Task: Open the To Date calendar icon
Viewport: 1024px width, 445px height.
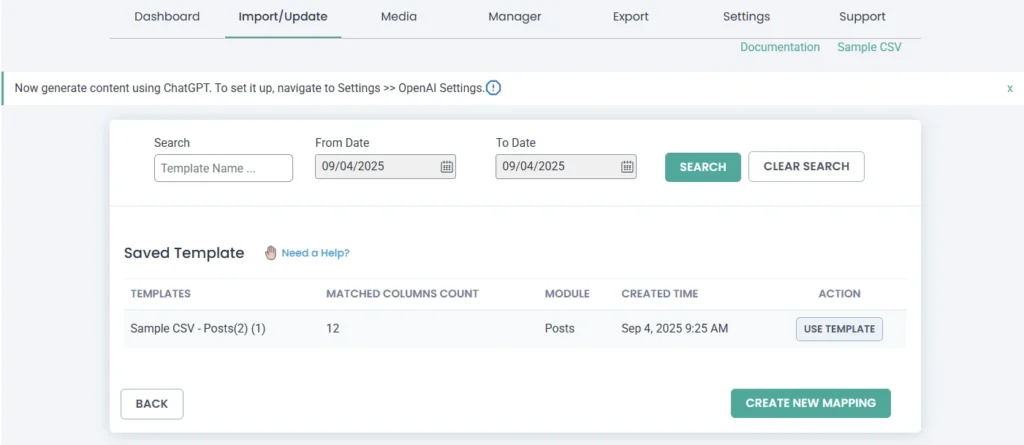Action: point(627,167)
